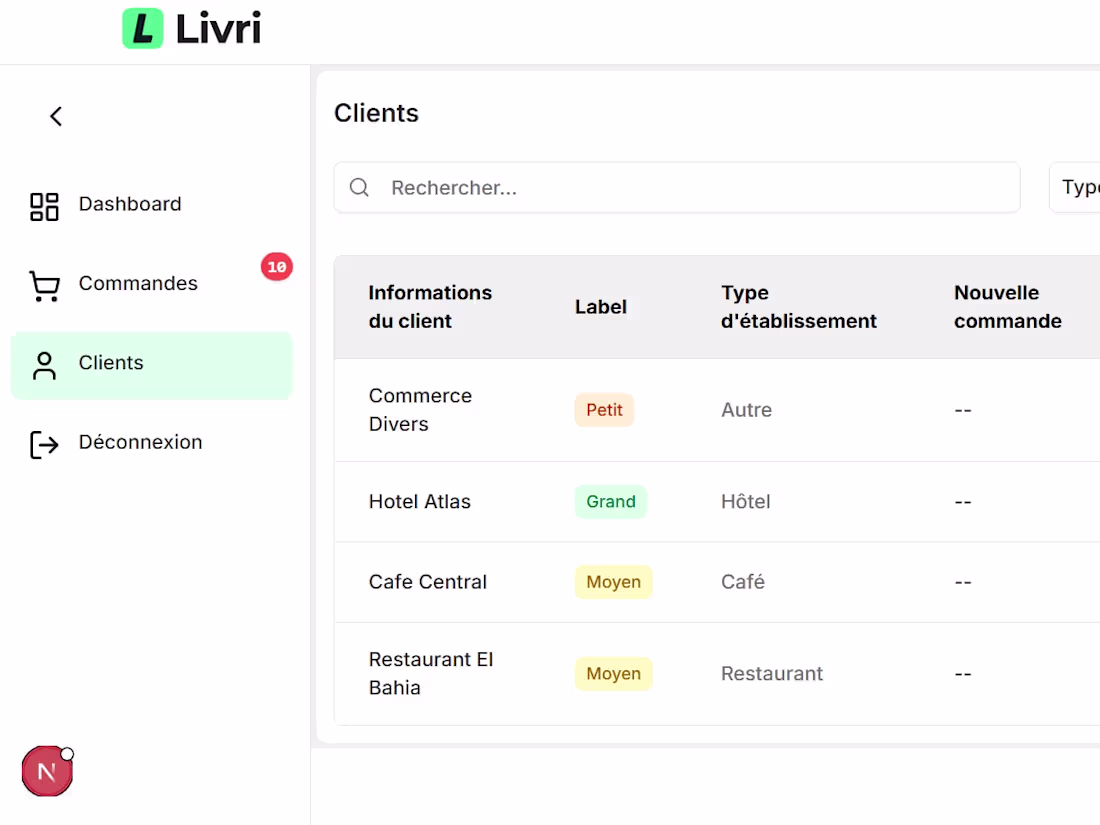Click the Café establishment type cell
This screenshot has width=1100, height=825.
(x=742, y=582)
